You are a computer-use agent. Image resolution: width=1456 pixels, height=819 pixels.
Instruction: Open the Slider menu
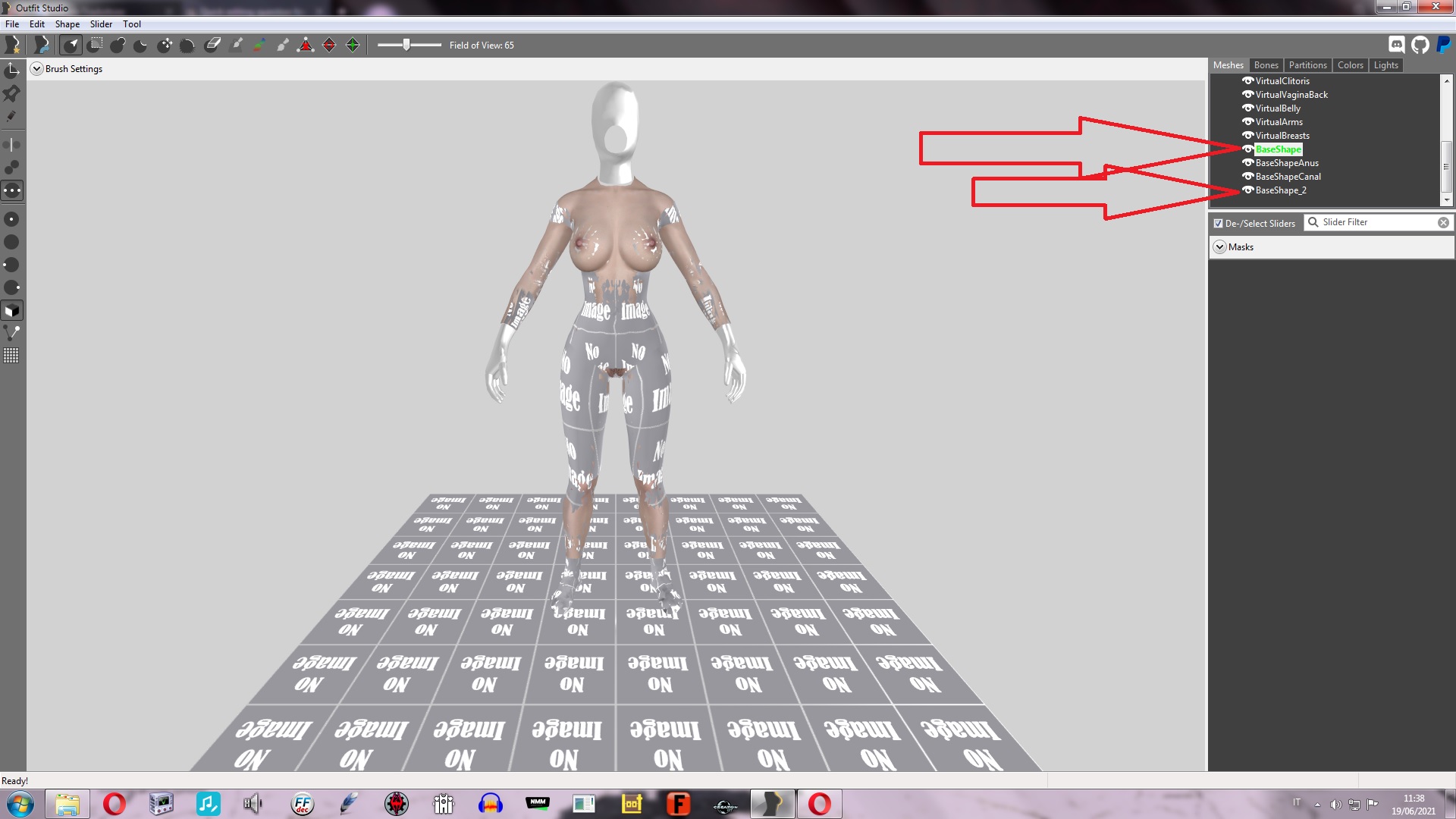pos(101,24)
